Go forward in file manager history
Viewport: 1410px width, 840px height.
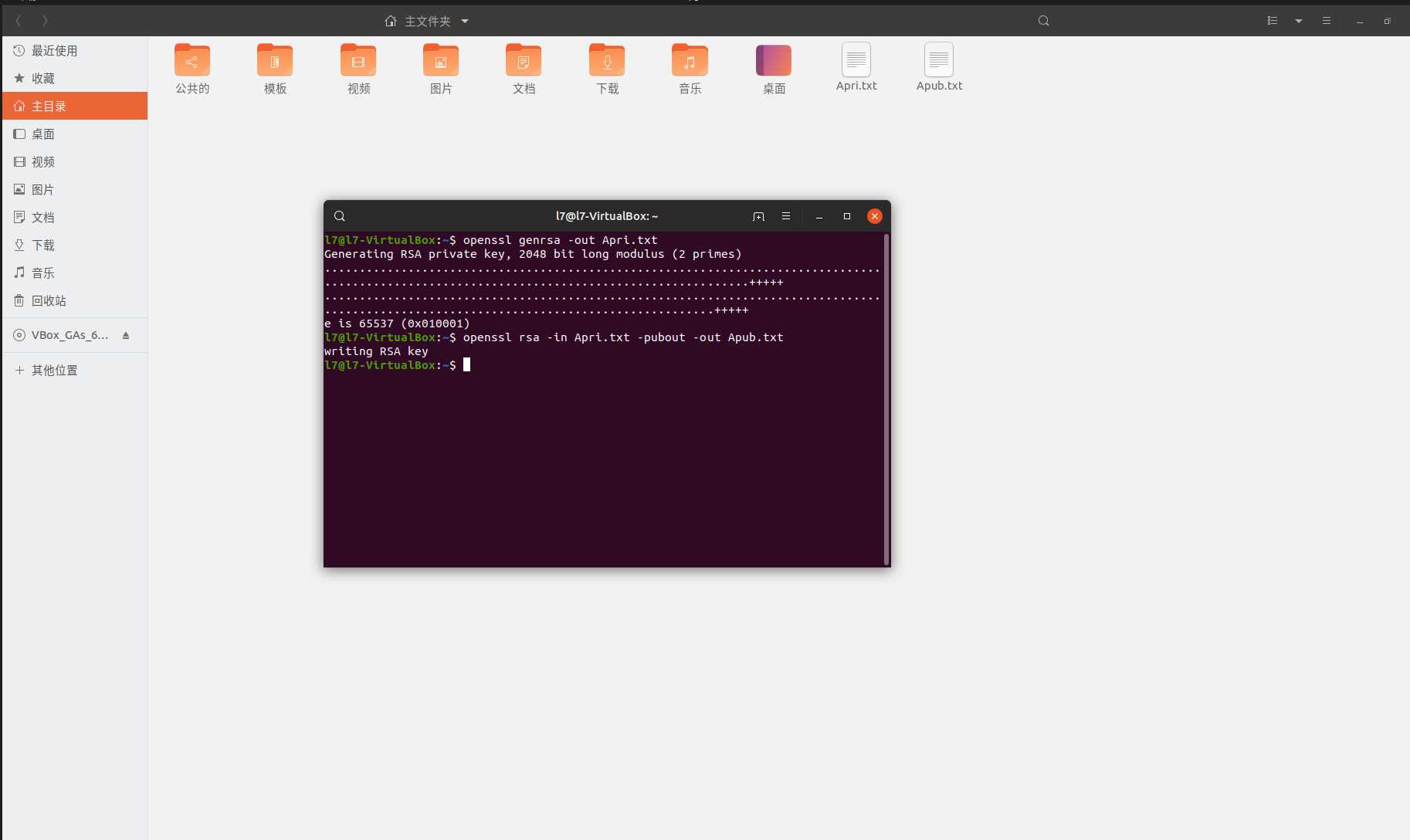pos(45,21)
